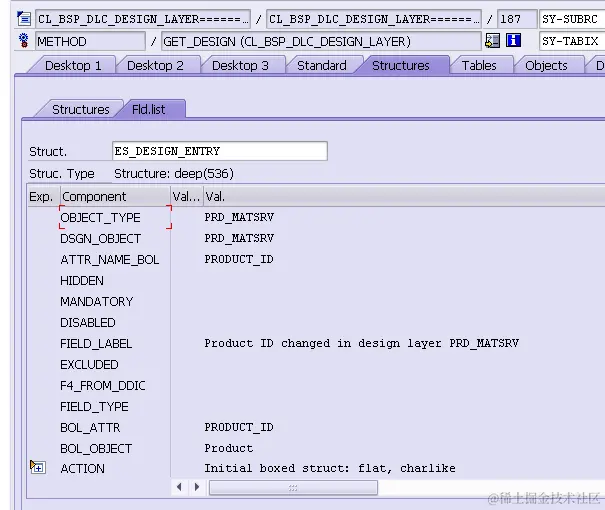Select the DISABLED component
Screen dimensions: 605x510
(x=88, y=323)
